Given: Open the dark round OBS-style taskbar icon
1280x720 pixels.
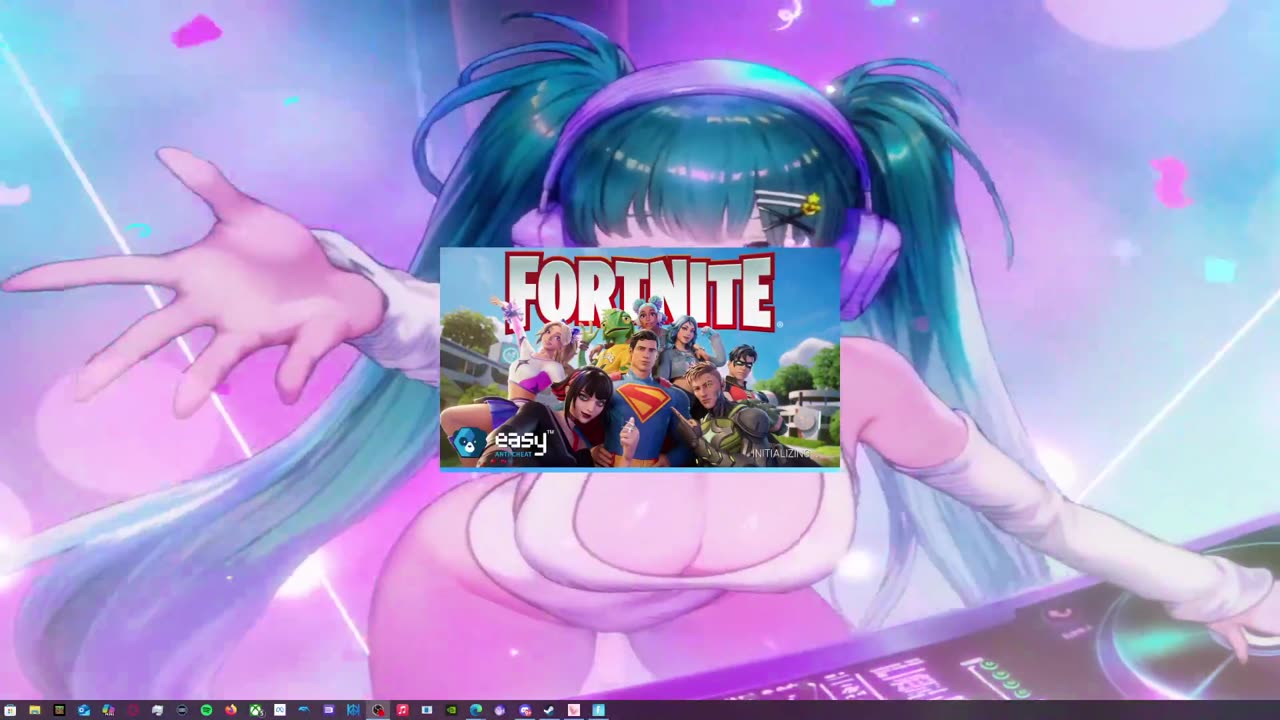Looking at the screenshot, I should (182, 710).
